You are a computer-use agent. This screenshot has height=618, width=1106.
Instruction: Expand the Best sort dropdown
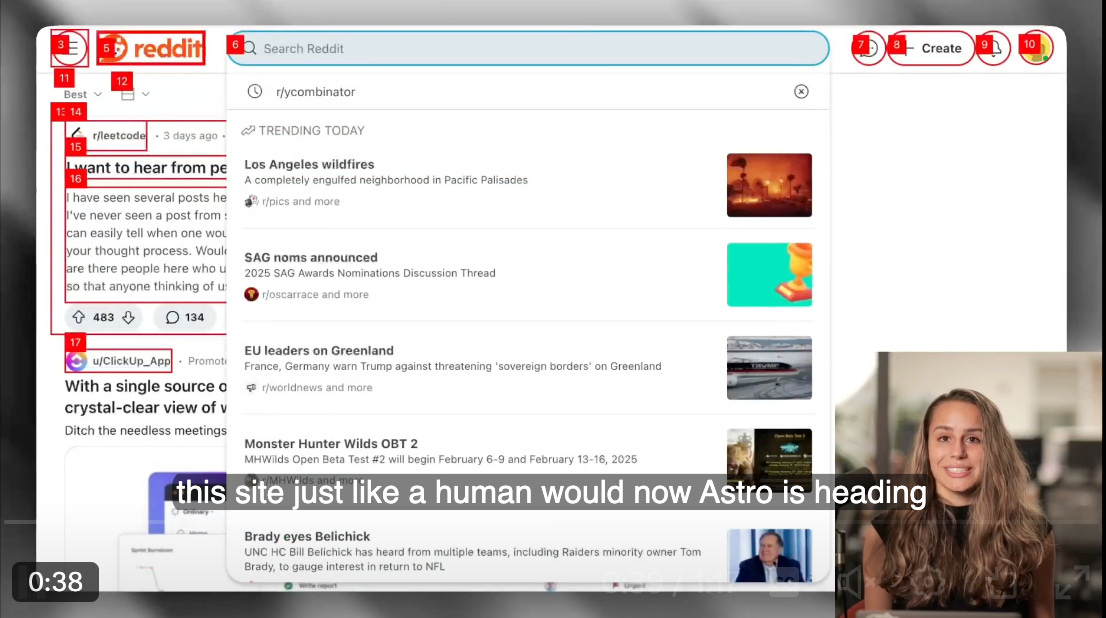pyautogui.click(x=83, y=94)
